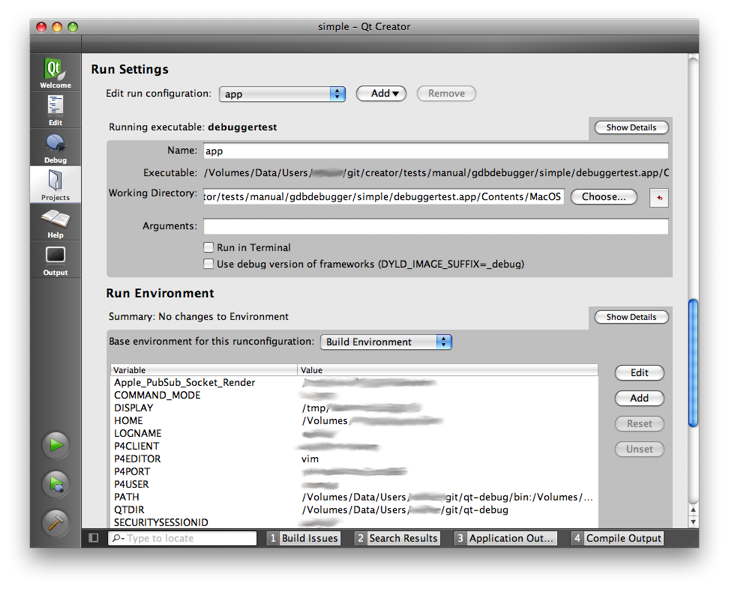Toggle Show Details for Run Environment
This screenshot has width=729, height=589.
pyautogui.click(x=631, y=317)
